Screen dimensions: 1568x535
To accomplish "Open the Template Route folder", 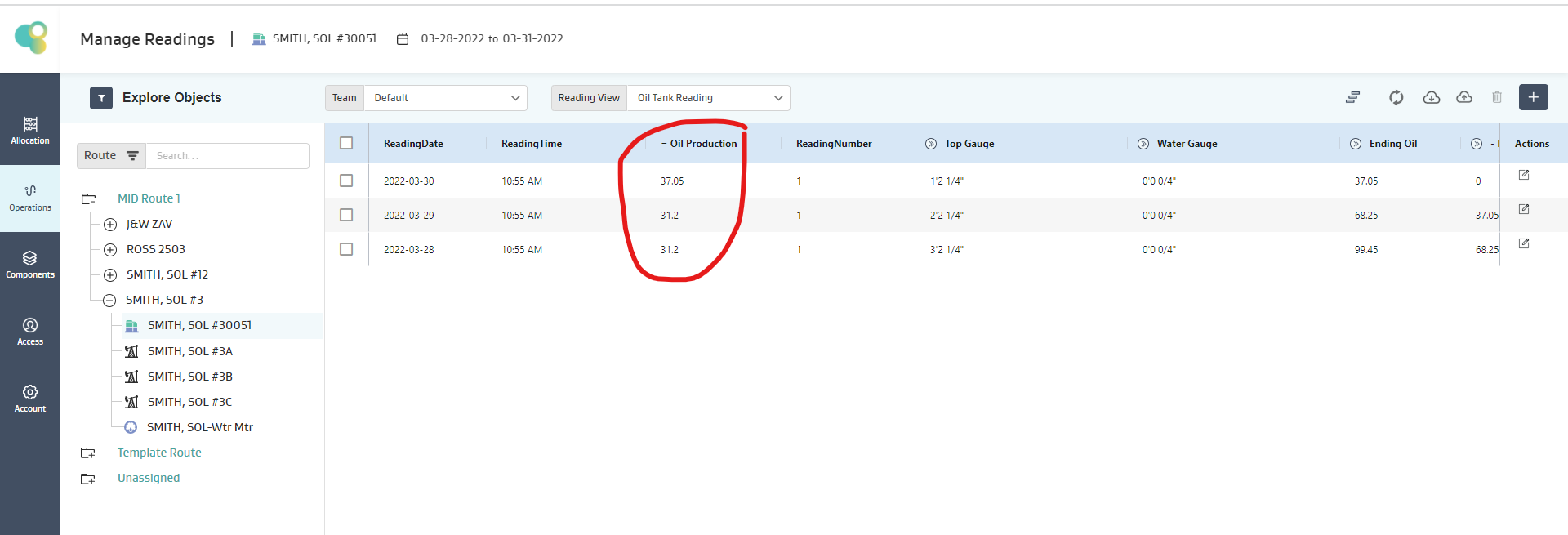I will pos(159,453).
